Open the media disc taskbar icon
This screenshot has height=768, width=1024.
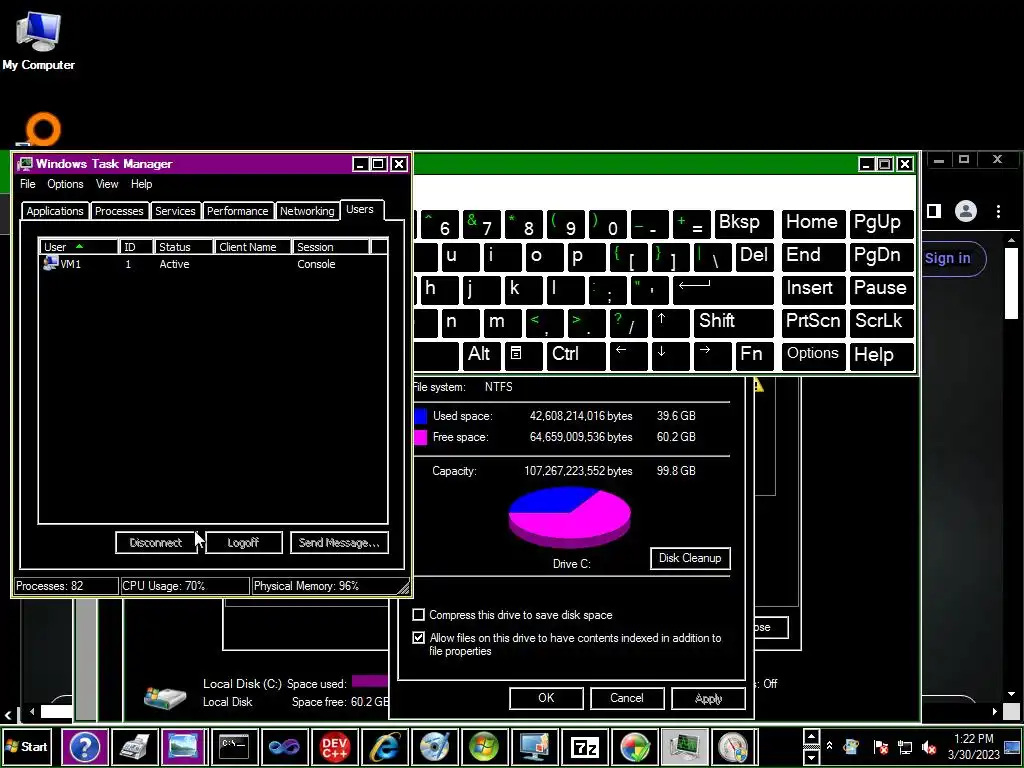[x=434, y=746]
